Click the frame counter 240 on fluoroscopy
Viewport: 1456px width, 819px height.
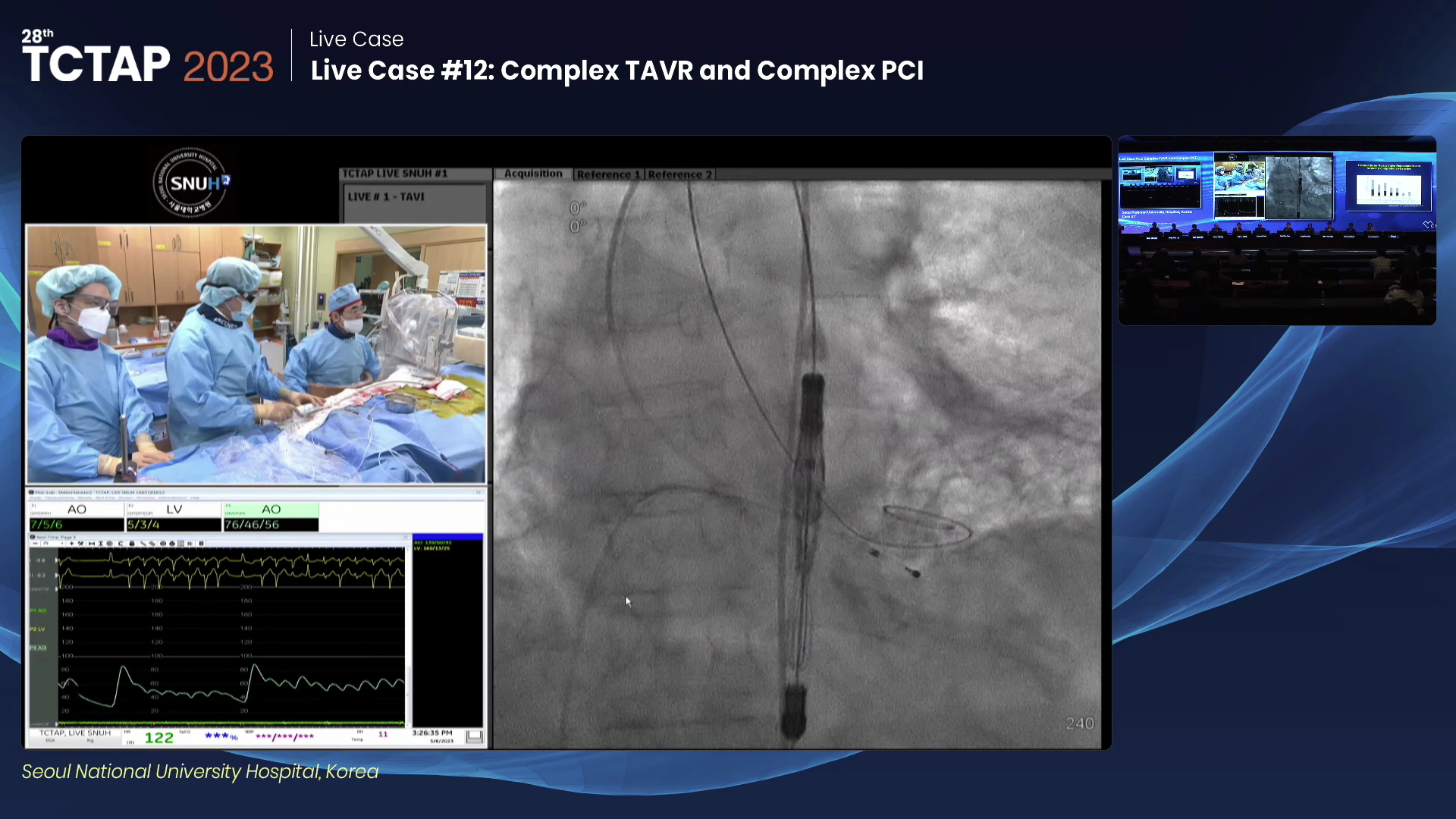pos(1079,723)
